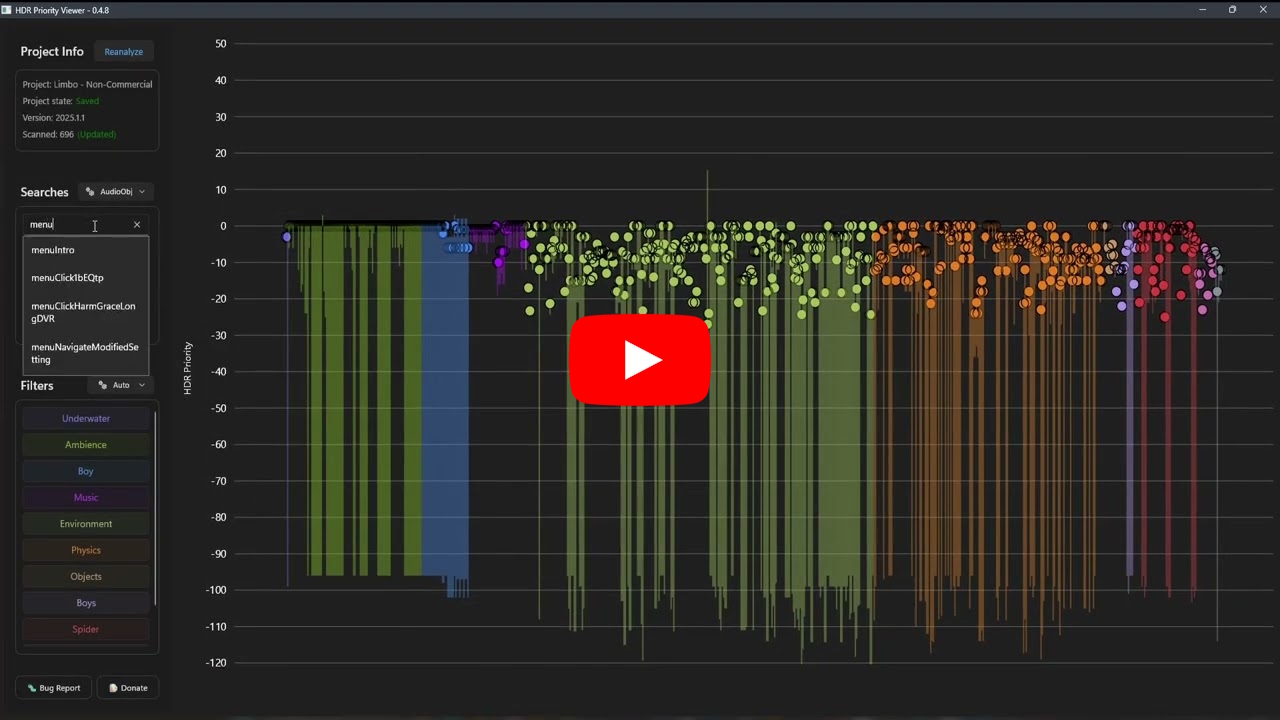Click the HDR Priority axis label
This screenshot has height=720, width=1280.
point(187,368)
